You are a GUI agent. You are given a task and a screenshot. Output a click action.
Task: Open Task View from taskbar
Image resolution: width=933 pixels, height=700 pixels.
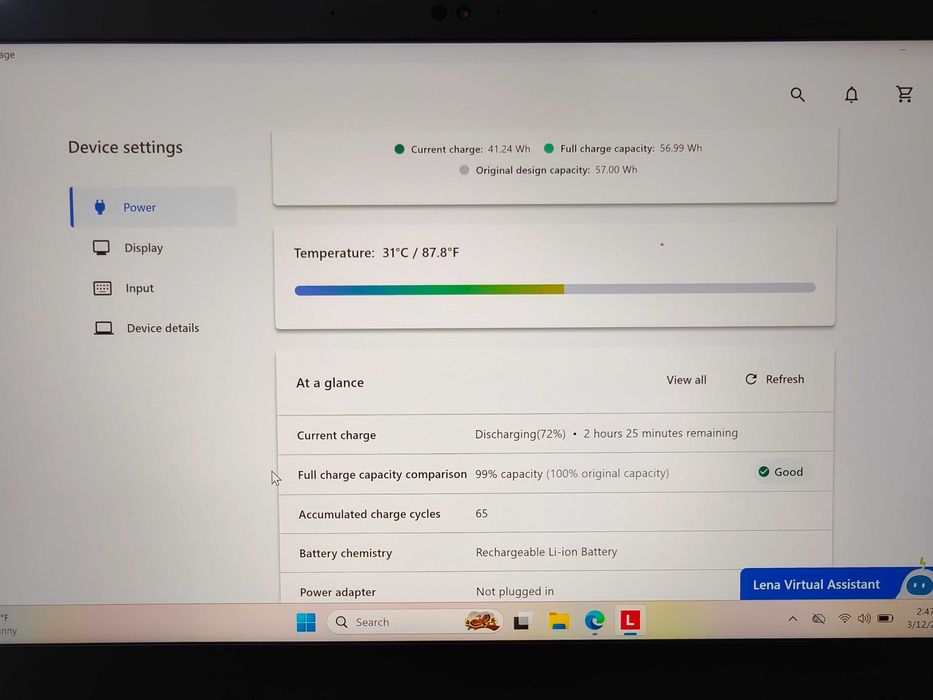point(522,622)
